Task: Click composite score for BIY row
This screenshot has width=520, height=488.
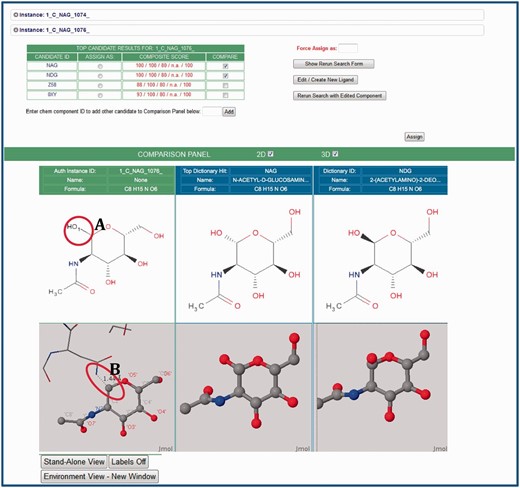Action: pos(164,95)
